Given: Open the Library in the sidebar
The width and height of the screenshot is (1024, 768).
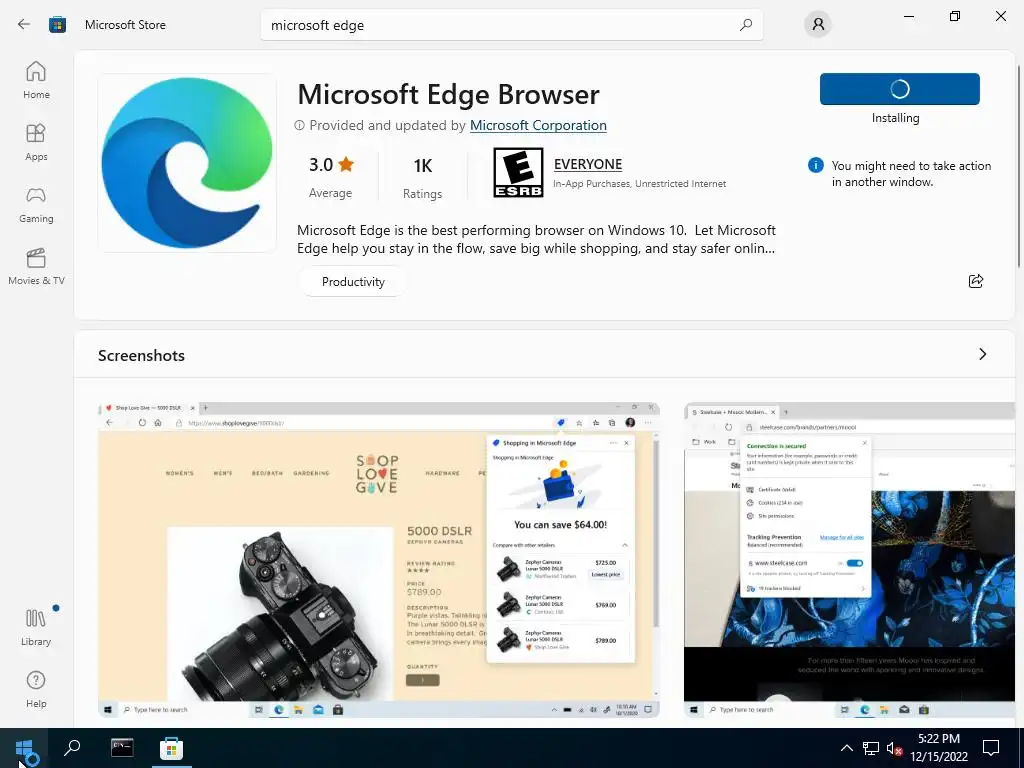Looking at the screenshot, I should (x=36, y=627).
